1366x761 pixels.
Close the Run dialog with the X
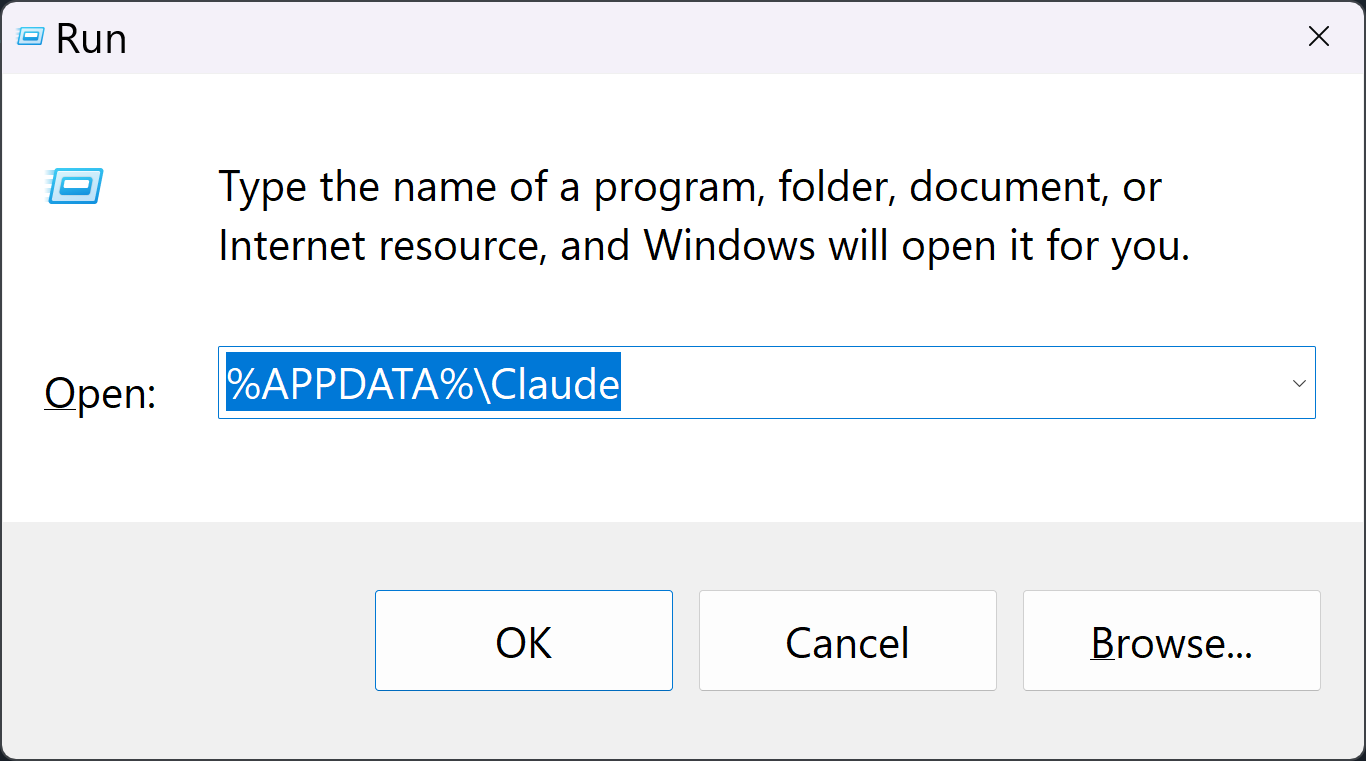[1319, 37]
